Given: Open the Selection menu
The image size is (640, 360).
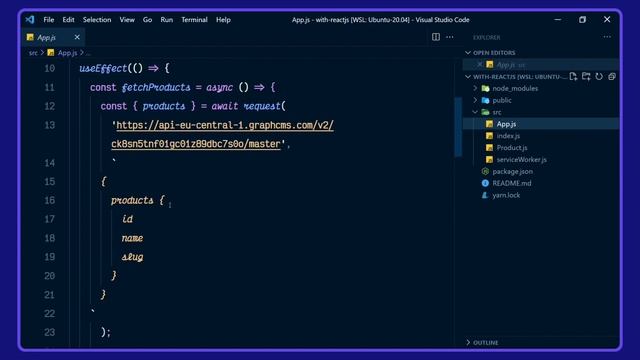Looking at the screenshot, I should pyautogui.click(x=97, y=20).
